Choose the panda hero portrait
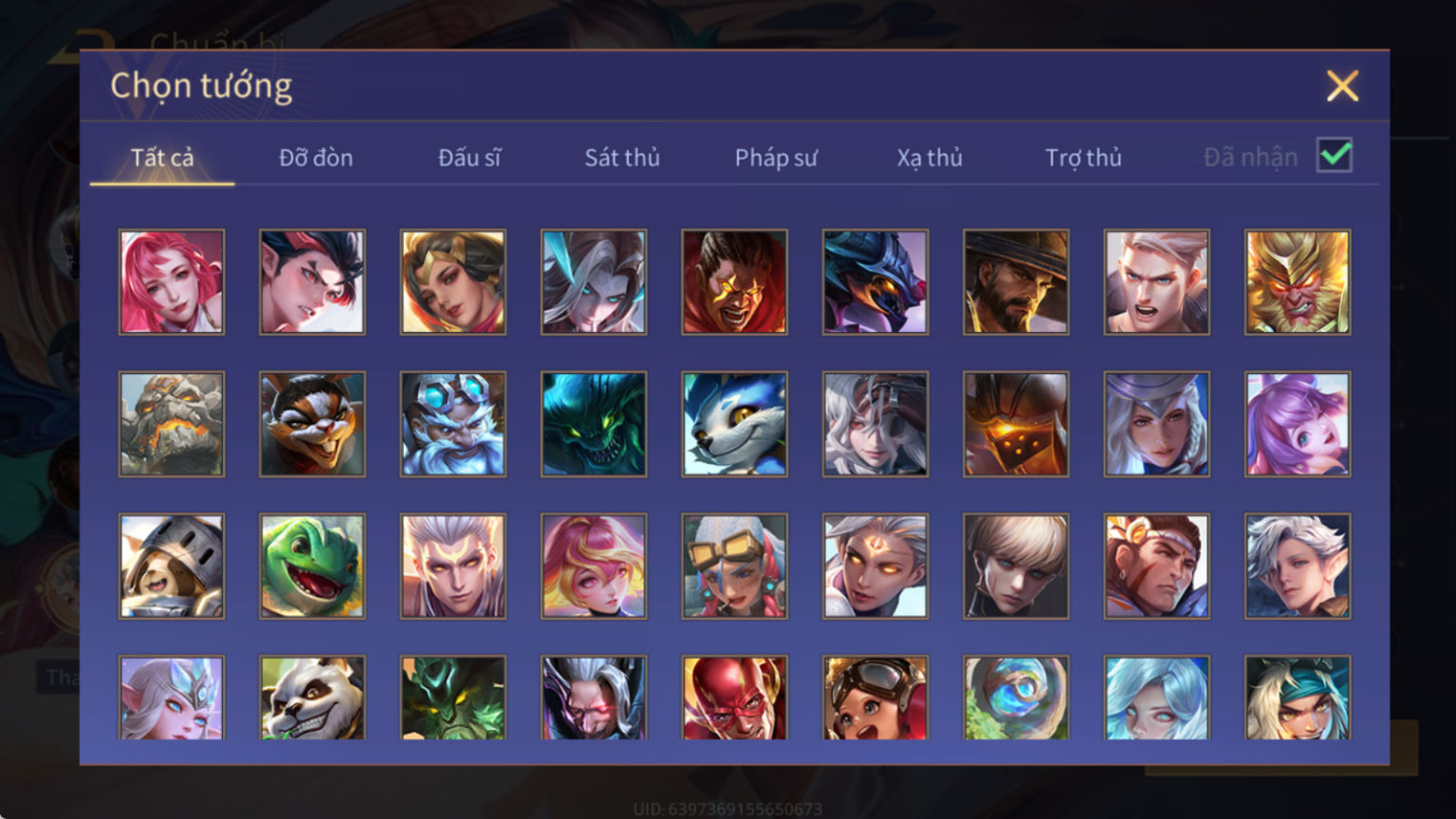 (312, 698)
